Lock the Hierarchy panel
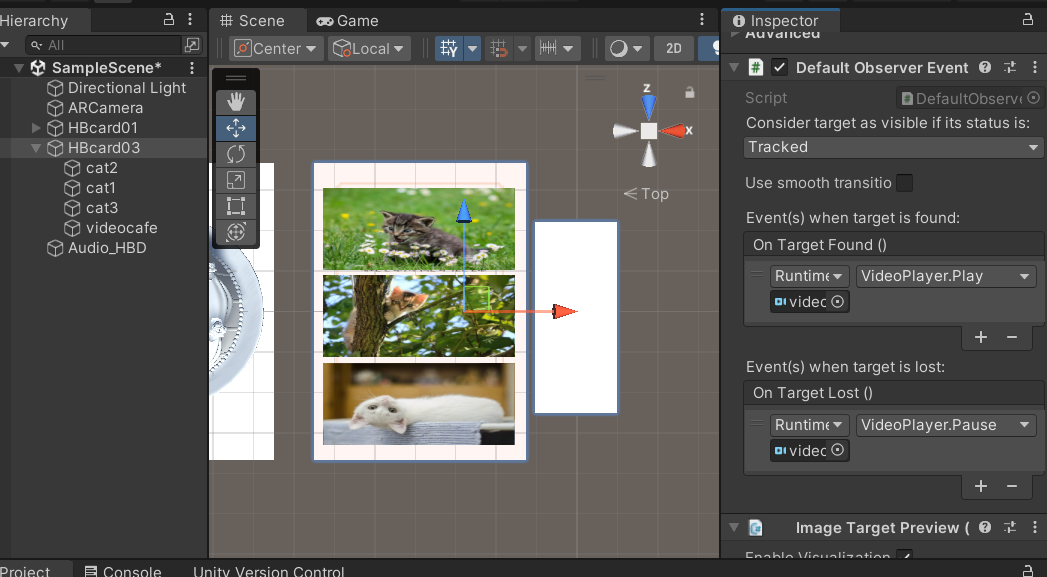The image size is (1047, 577). coord(169,19)
